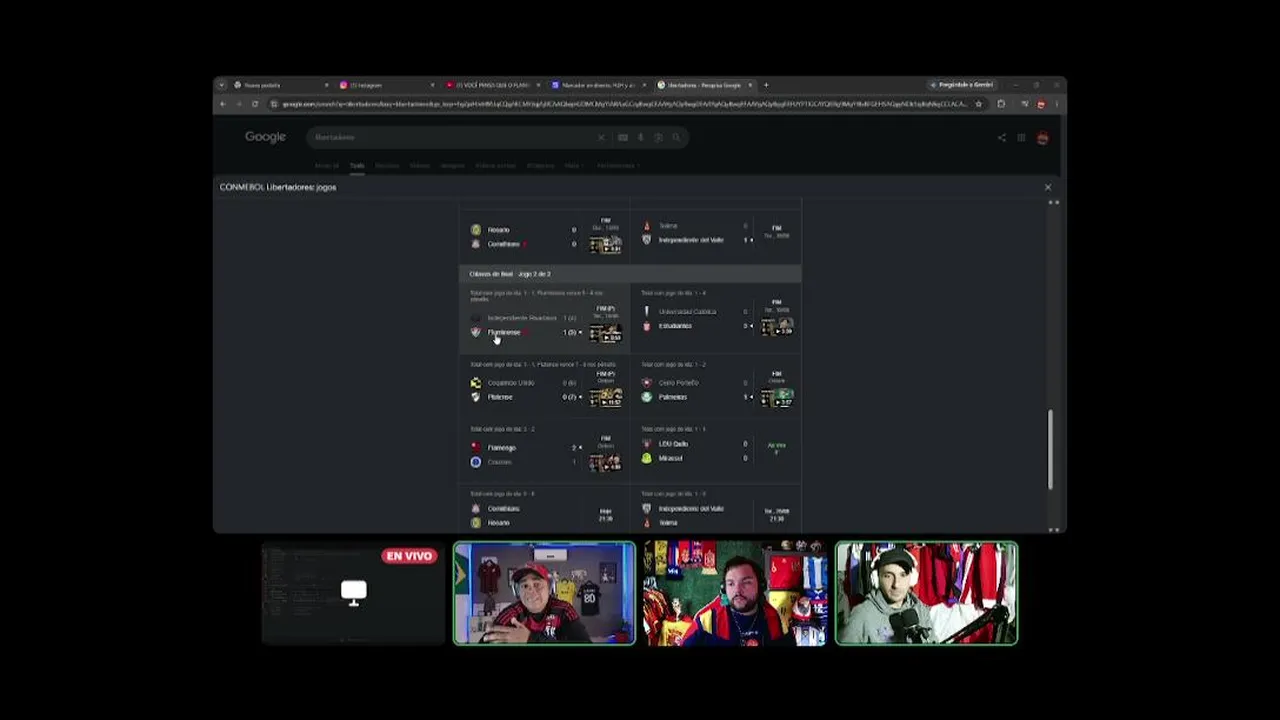Click the share icon beside Google apps

point(1001,138)
